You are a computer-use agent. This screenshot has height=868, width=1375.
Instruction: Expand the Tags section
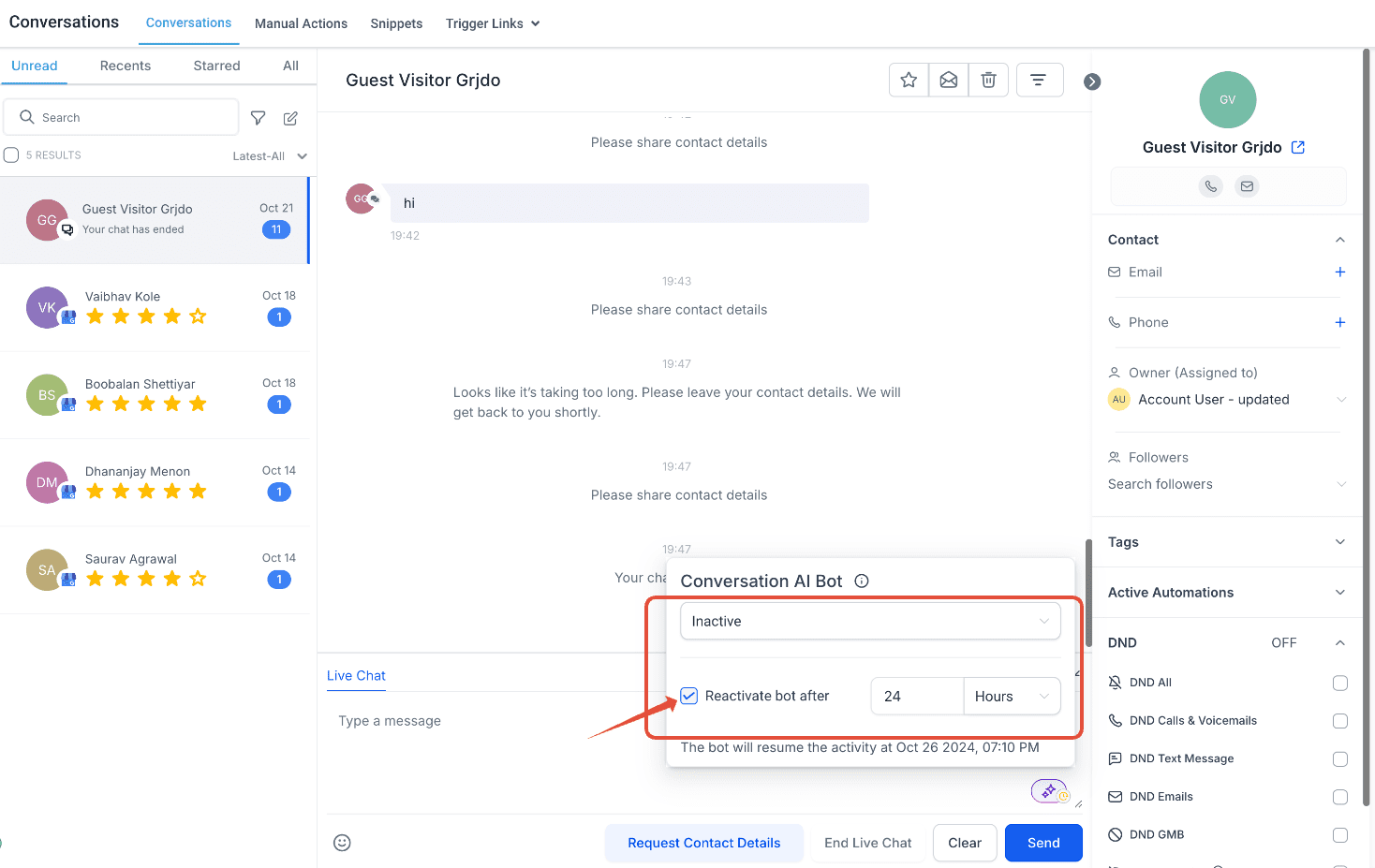click(x=1227, y=542)
